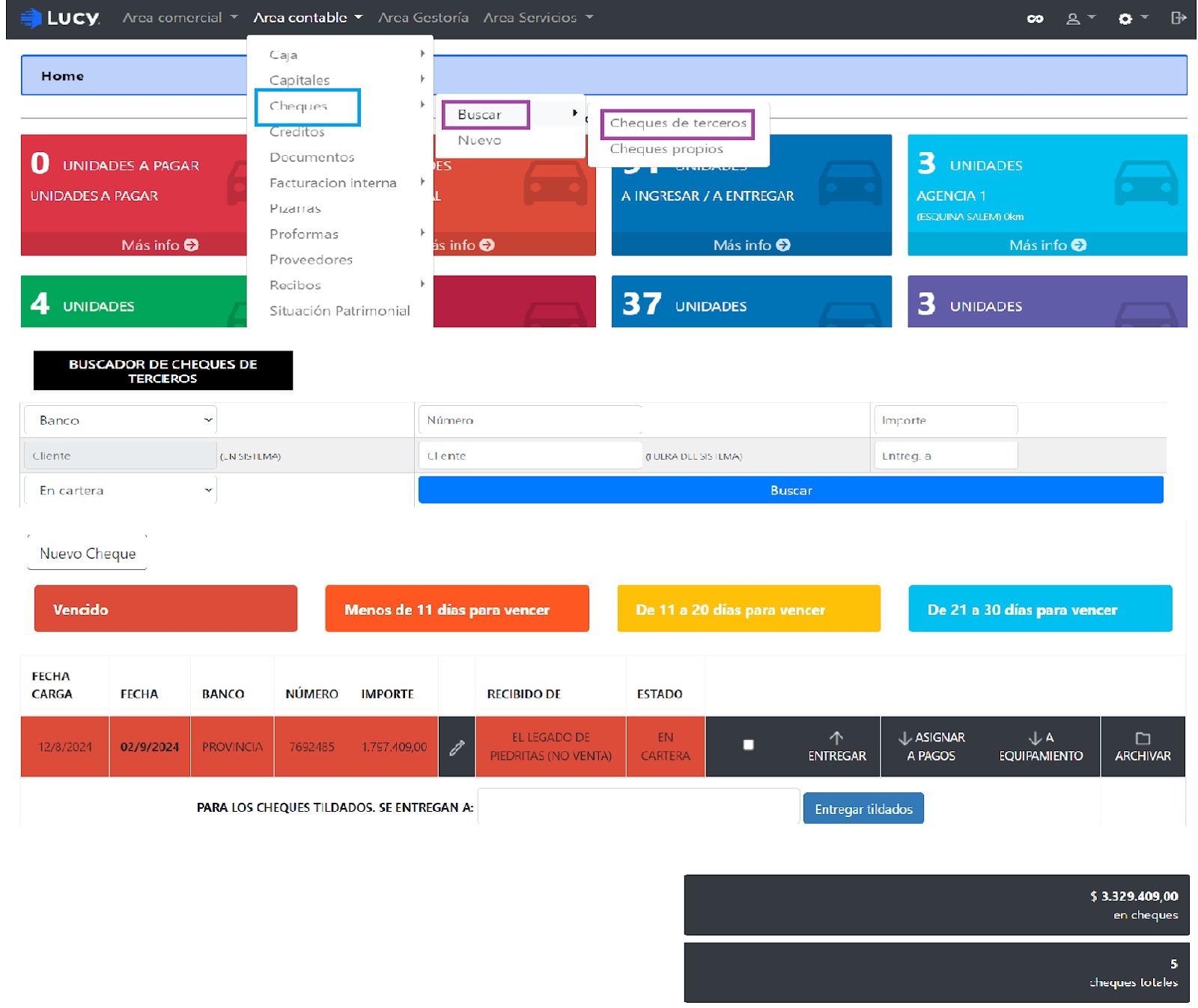Click El Legado de Piedritas cell
Image resolution: width=1198 pixels, height=1008 pixels.
pos(550,747)
